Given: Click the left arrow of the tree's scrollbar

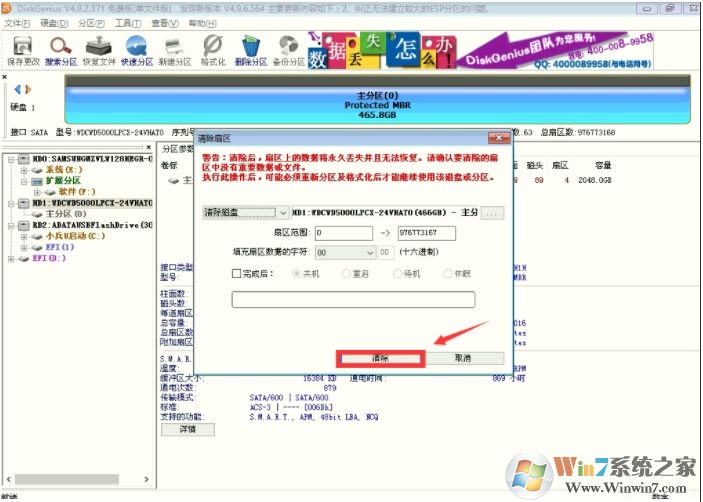Looking at the screenshot, I should [x=9, y=479].
